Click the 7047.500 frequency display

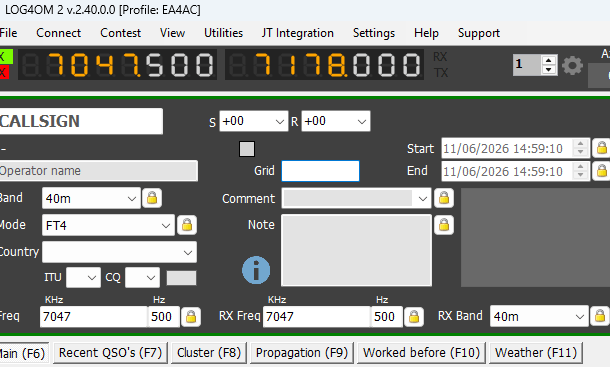pyautogui.click(x=117, y=65)
